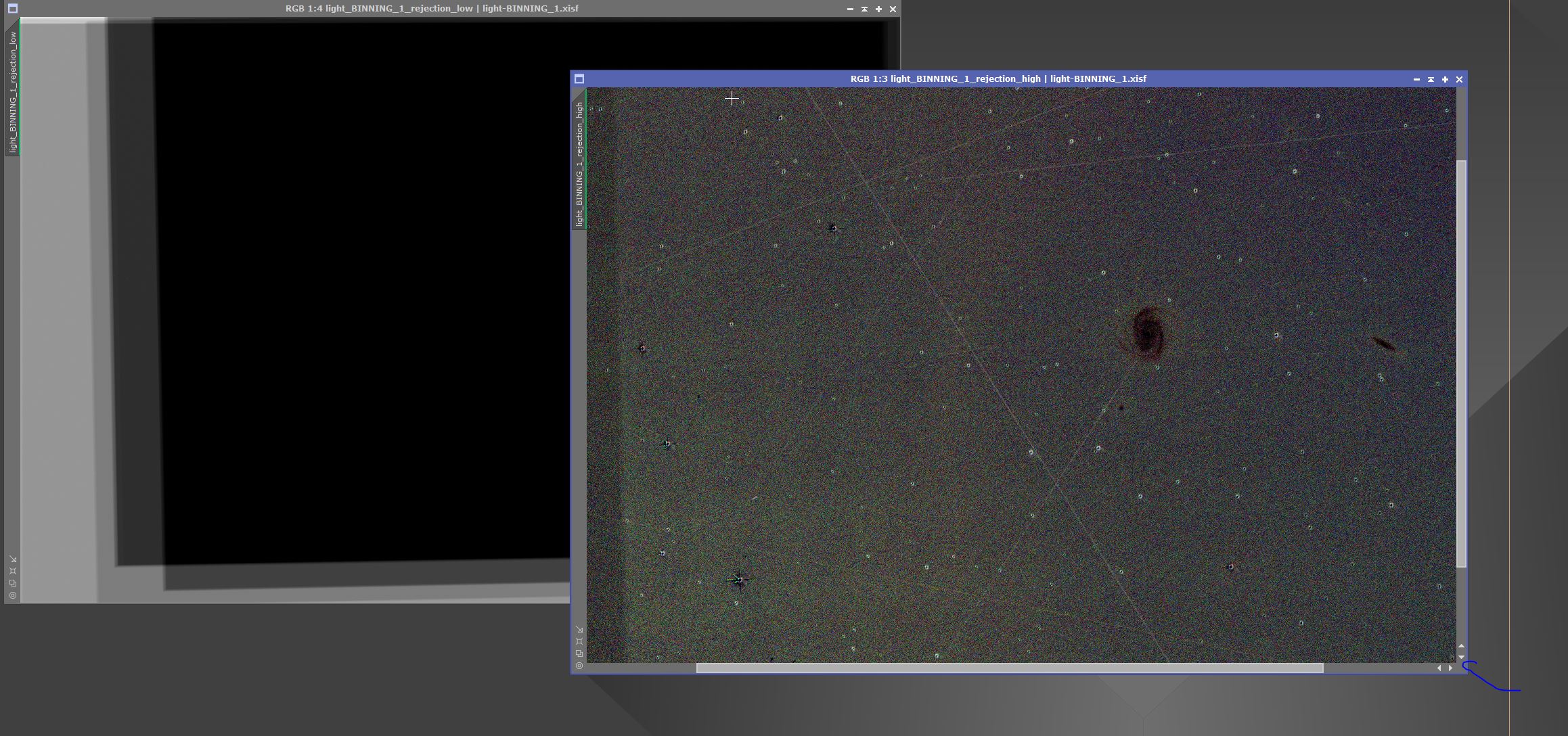Click the rejection_low window title bar text
Image resolution: width=1568 pixels, height=736 pixels.
point(432,9)
